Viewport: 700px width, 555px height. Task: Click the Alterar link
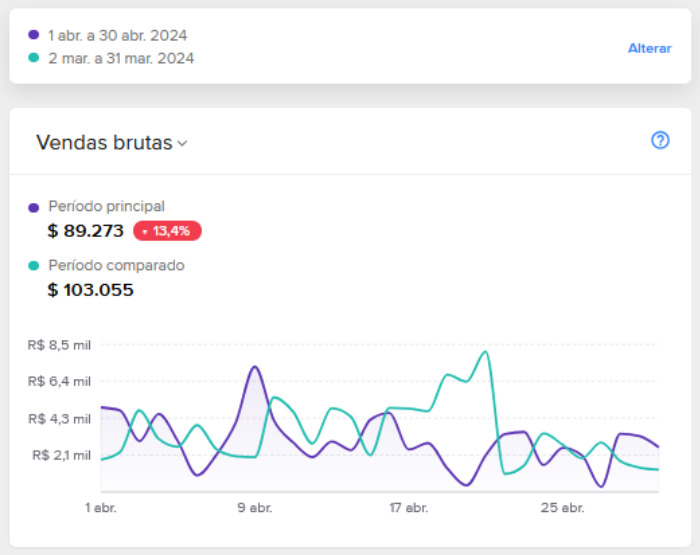(x=650, y=48)
